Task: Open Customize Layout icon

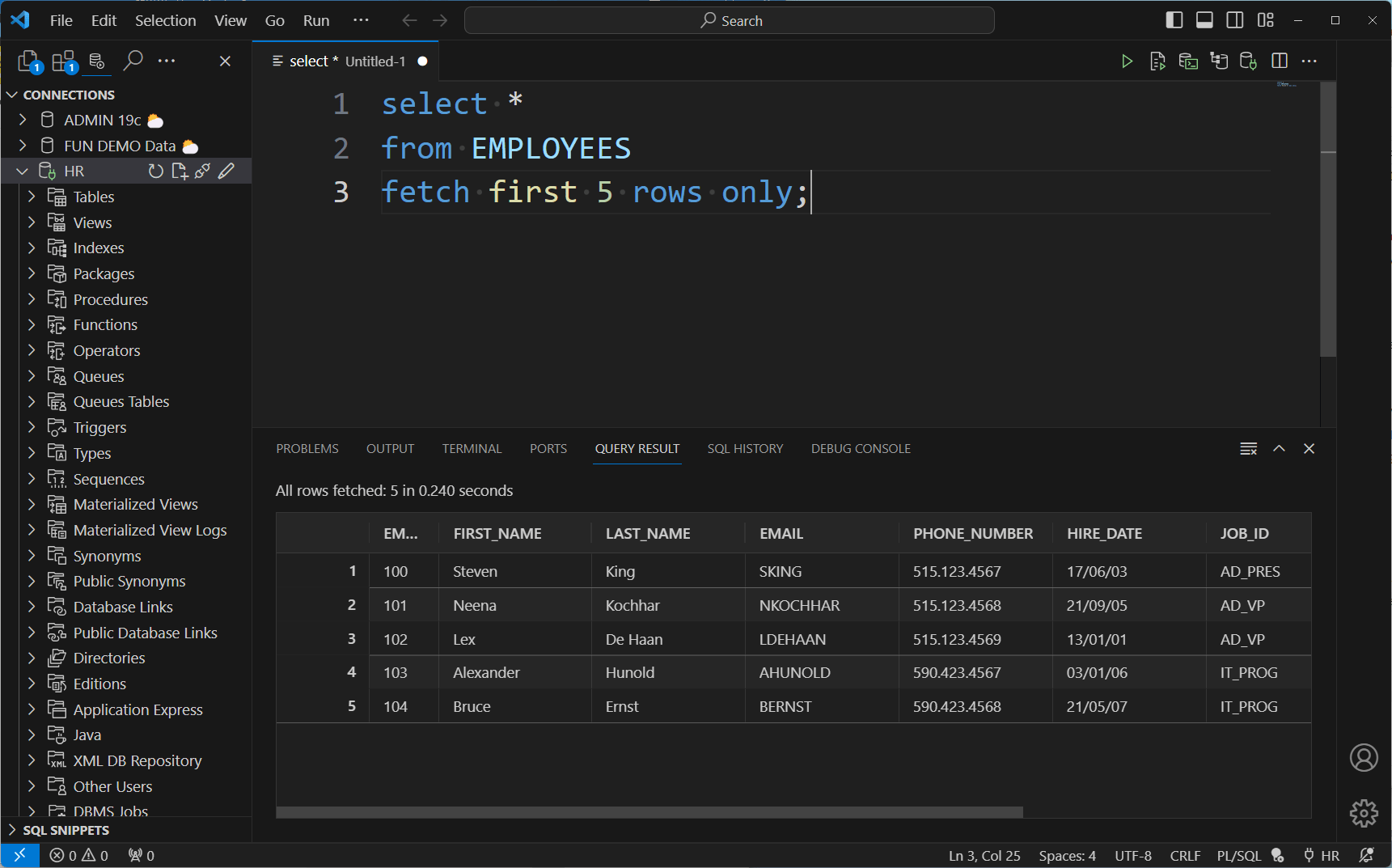Action: (1266, 20)
